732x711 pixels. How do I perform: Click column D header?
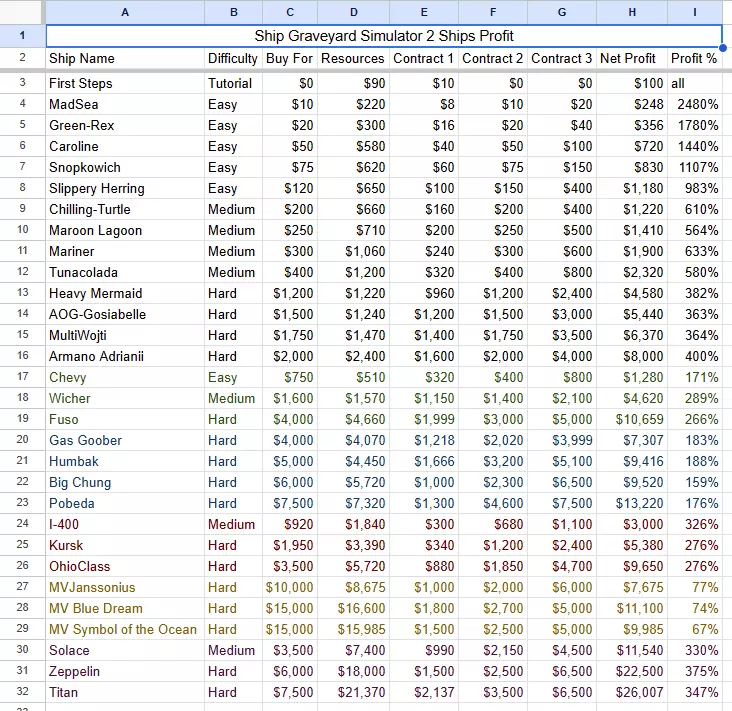pyautogui.click(x=354, y=12)
